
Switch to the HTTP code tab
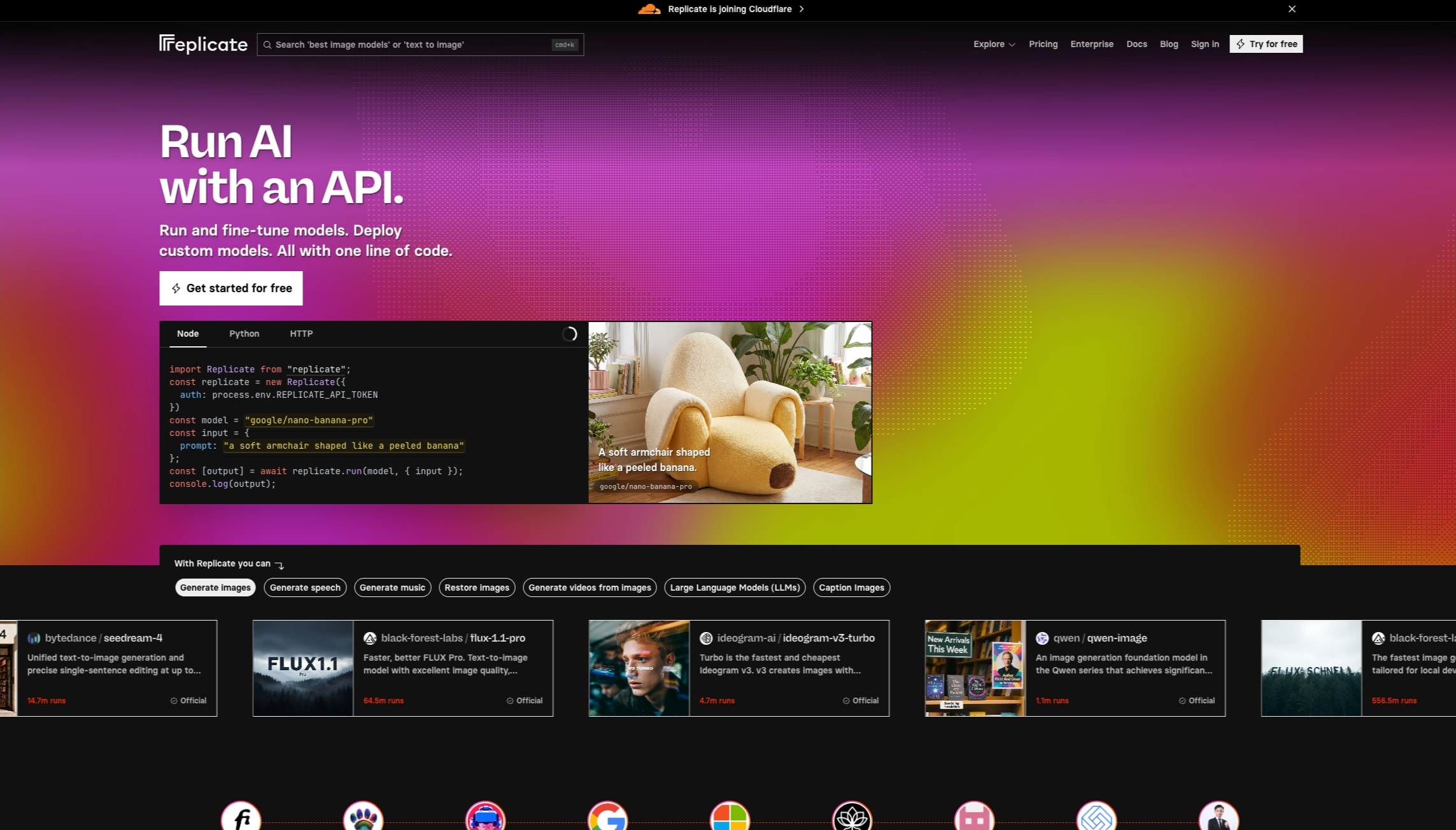click(301, 334)
